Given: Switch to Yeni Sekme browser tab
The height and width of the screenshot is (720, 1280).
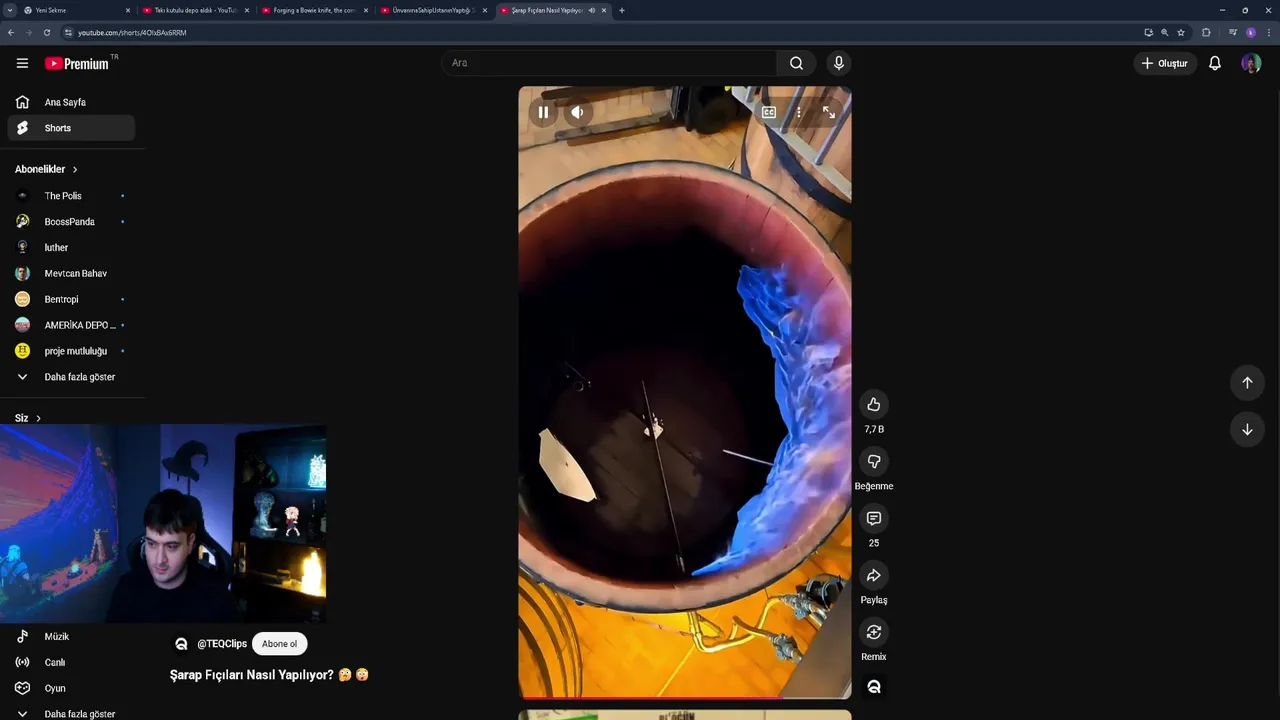Looking at the screenshot, I should tap(76, 10).
